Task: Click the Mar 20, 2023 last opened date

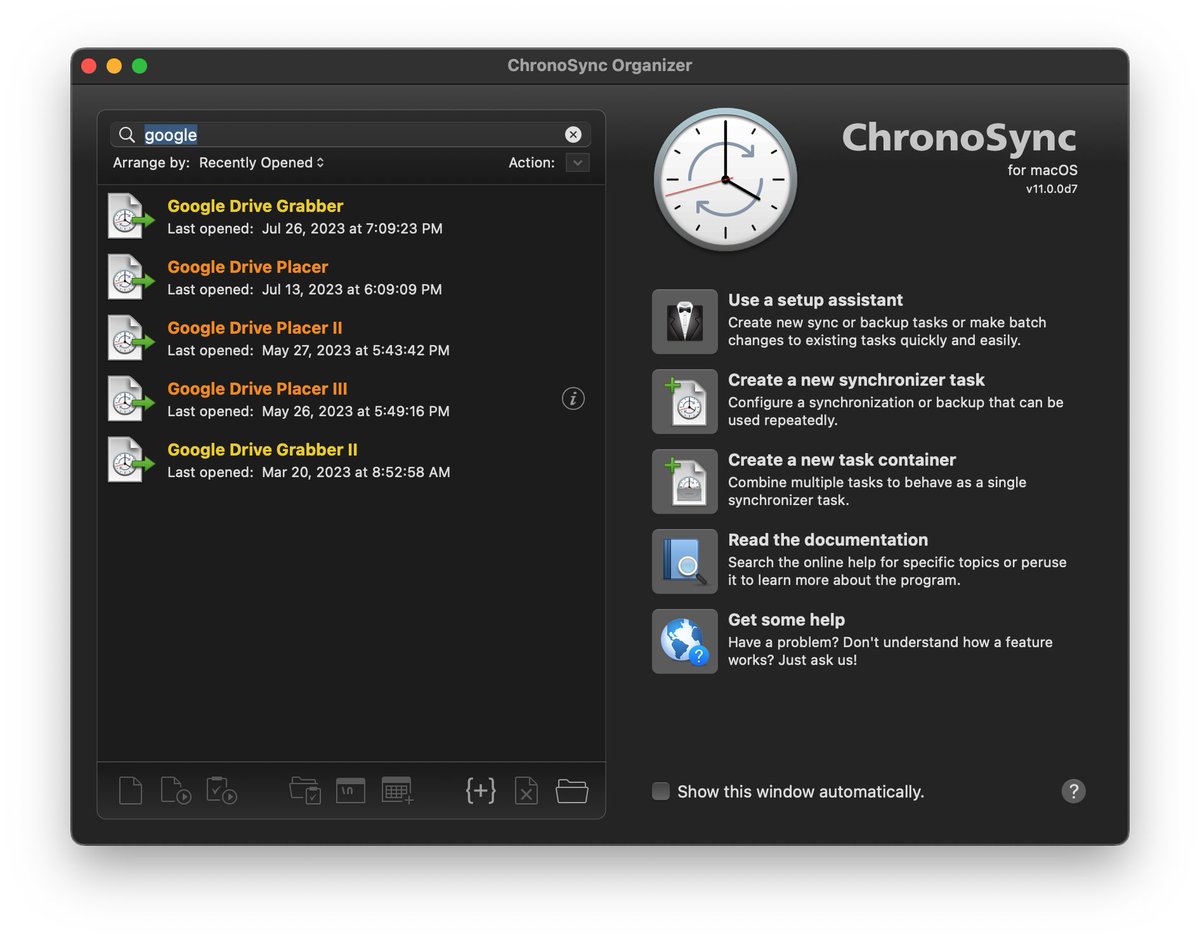Action: click(x=356, y=473)
